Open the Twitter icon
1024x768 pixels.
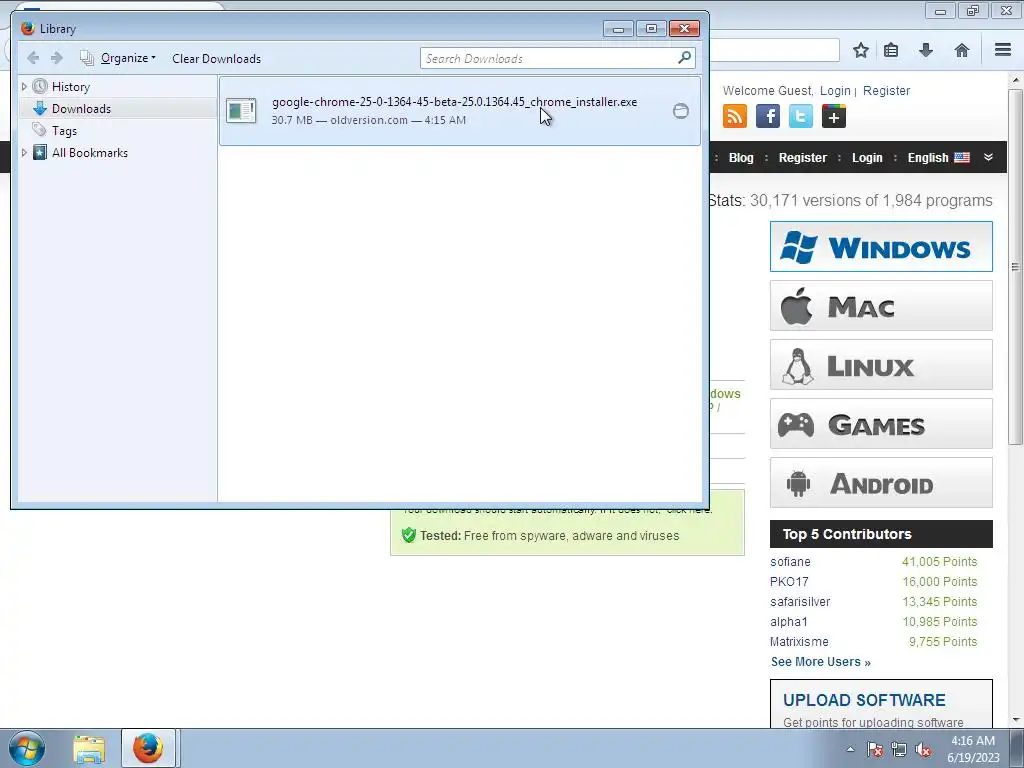pyautogui.click(x=801, y=116)
